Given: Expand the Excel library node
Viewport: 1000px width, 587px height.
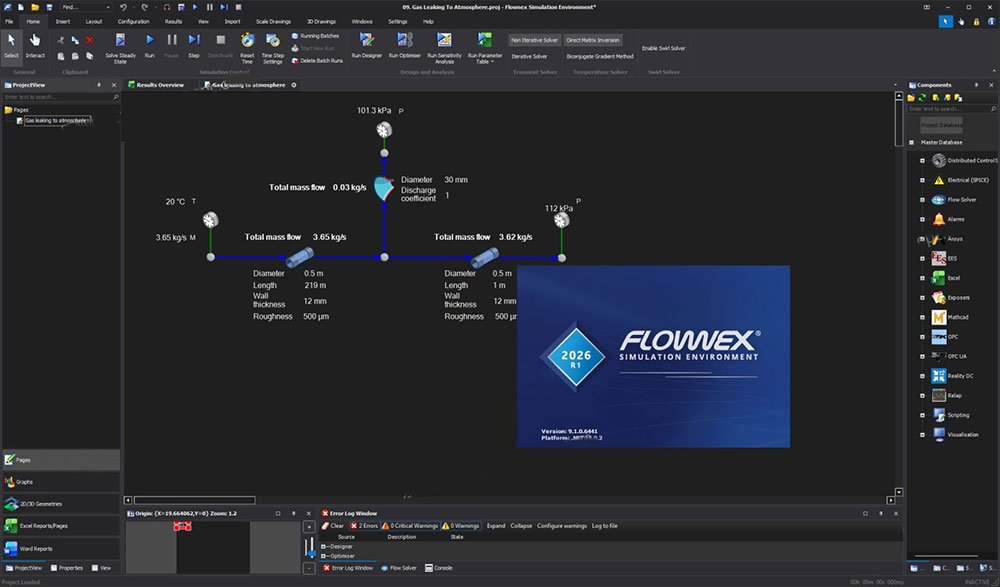Looking at the screenshot, I should click(x=922, y=278).
